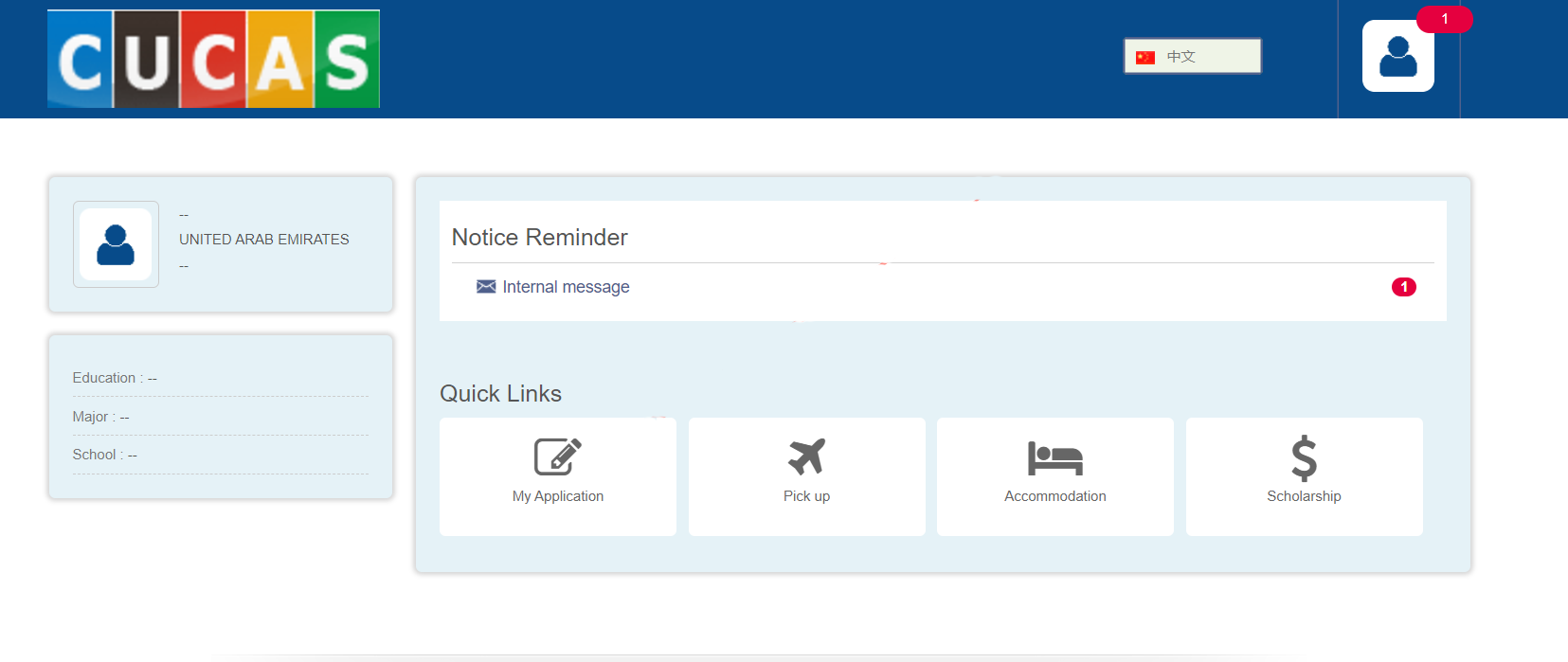Click the Internal message envelope icon

point(486,287)
